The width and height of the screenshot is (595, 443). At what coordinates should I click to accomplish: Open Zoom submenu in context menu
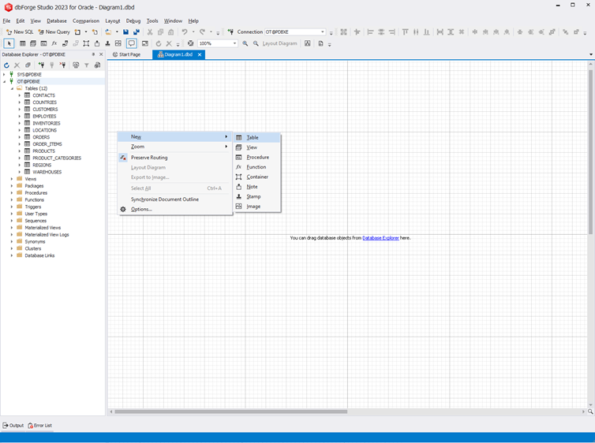(175, 147)
